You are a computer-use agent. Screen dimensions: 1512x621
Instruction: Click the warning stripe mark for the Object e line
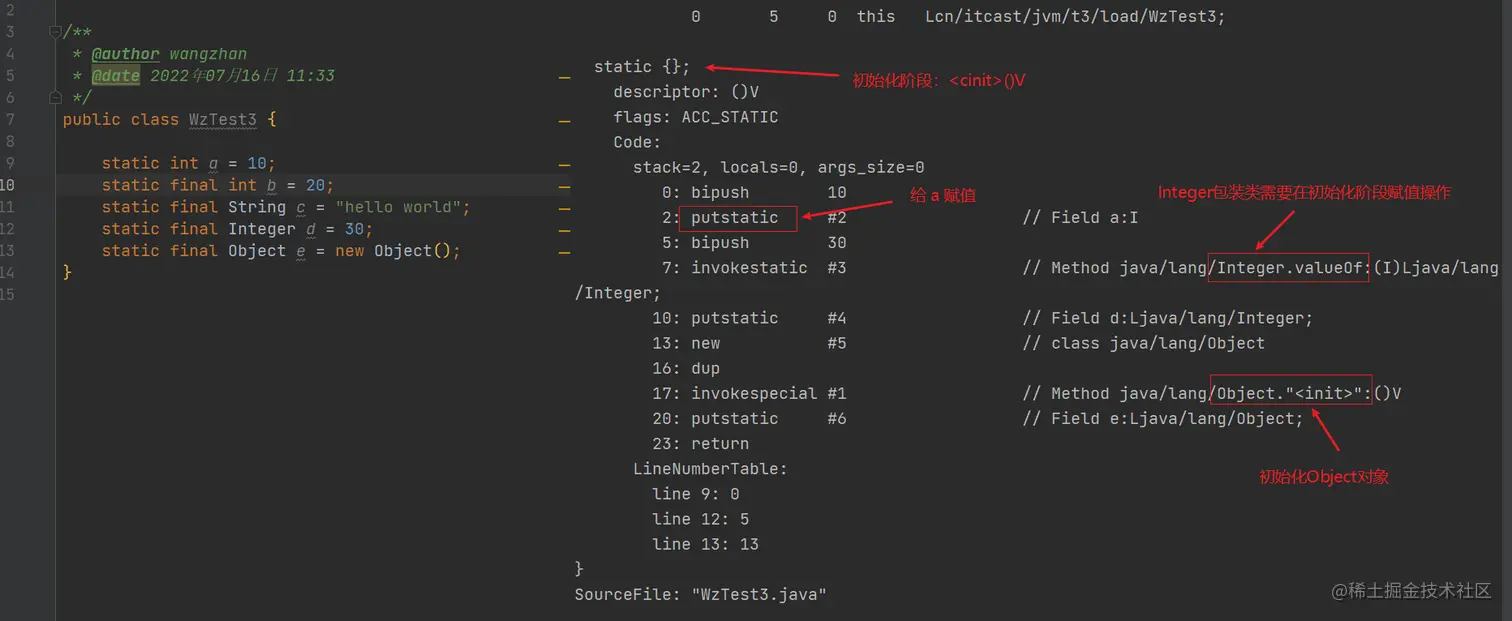point(564,253)
